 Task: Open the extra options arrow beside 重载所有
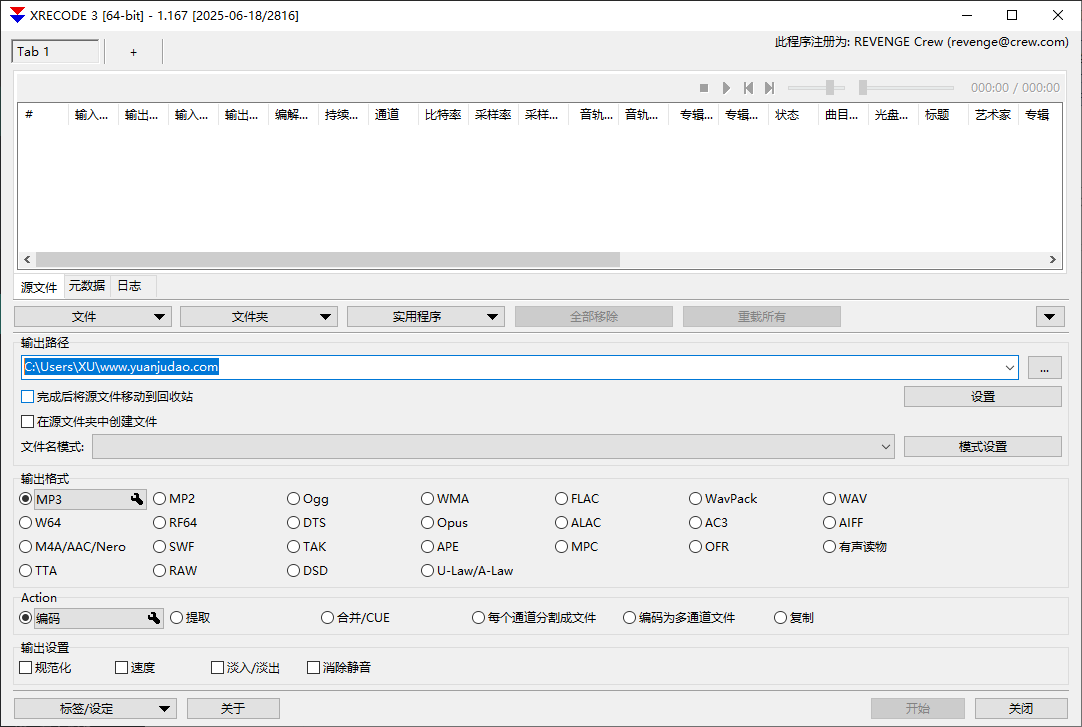point(1049,317)
